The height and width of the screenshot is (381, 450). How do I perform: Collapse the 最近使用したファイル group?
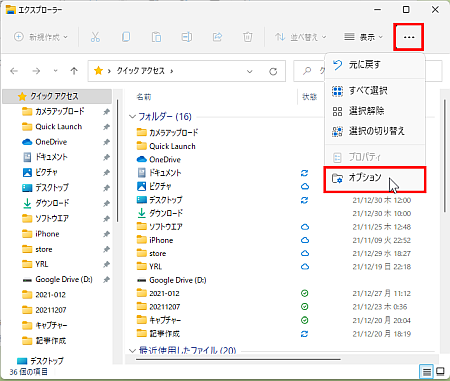pos(132,351)
